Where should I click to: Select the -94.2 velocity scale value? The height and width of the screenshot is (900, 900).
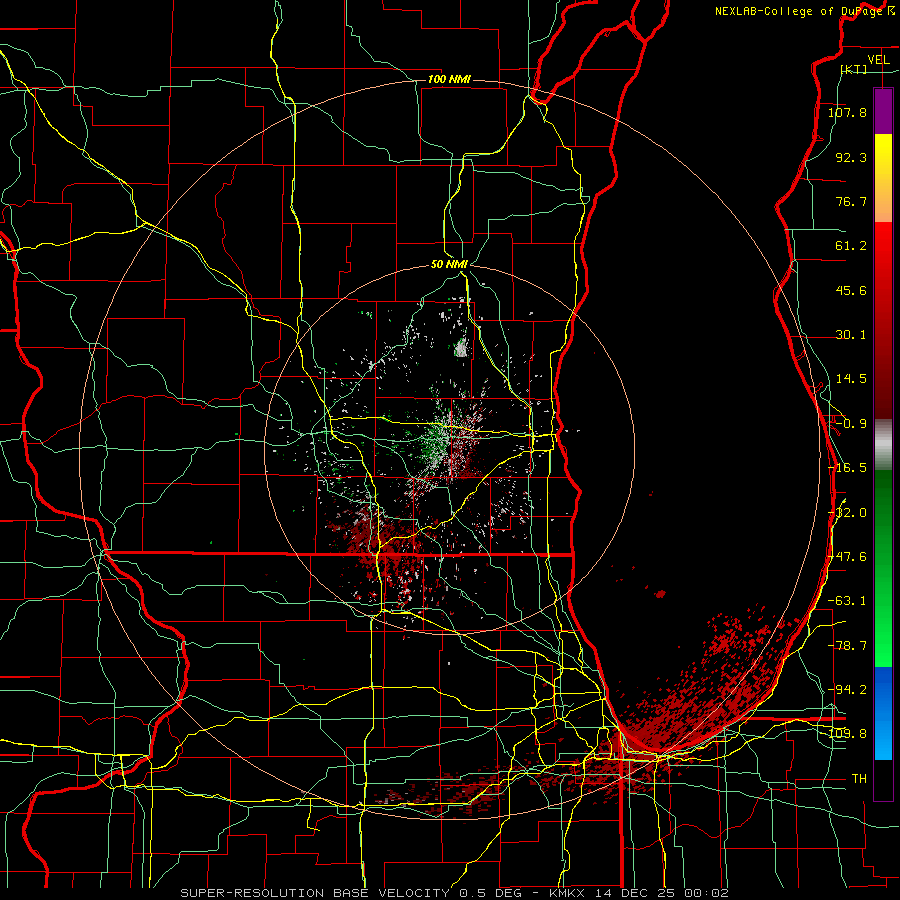tap(847, 689)
